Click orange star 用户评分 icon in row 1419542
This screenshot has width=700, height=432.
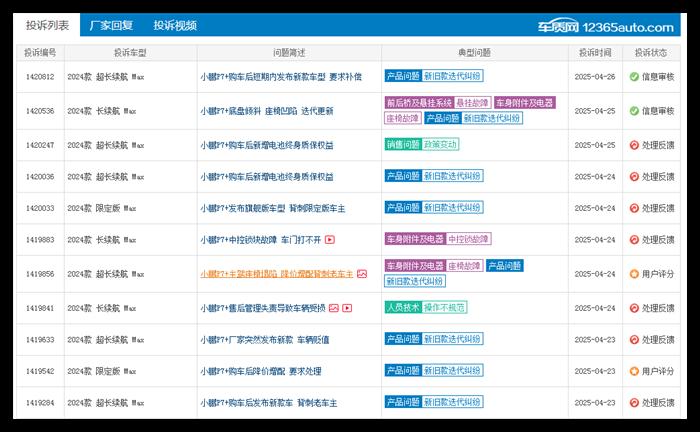[x=634, y=371]
